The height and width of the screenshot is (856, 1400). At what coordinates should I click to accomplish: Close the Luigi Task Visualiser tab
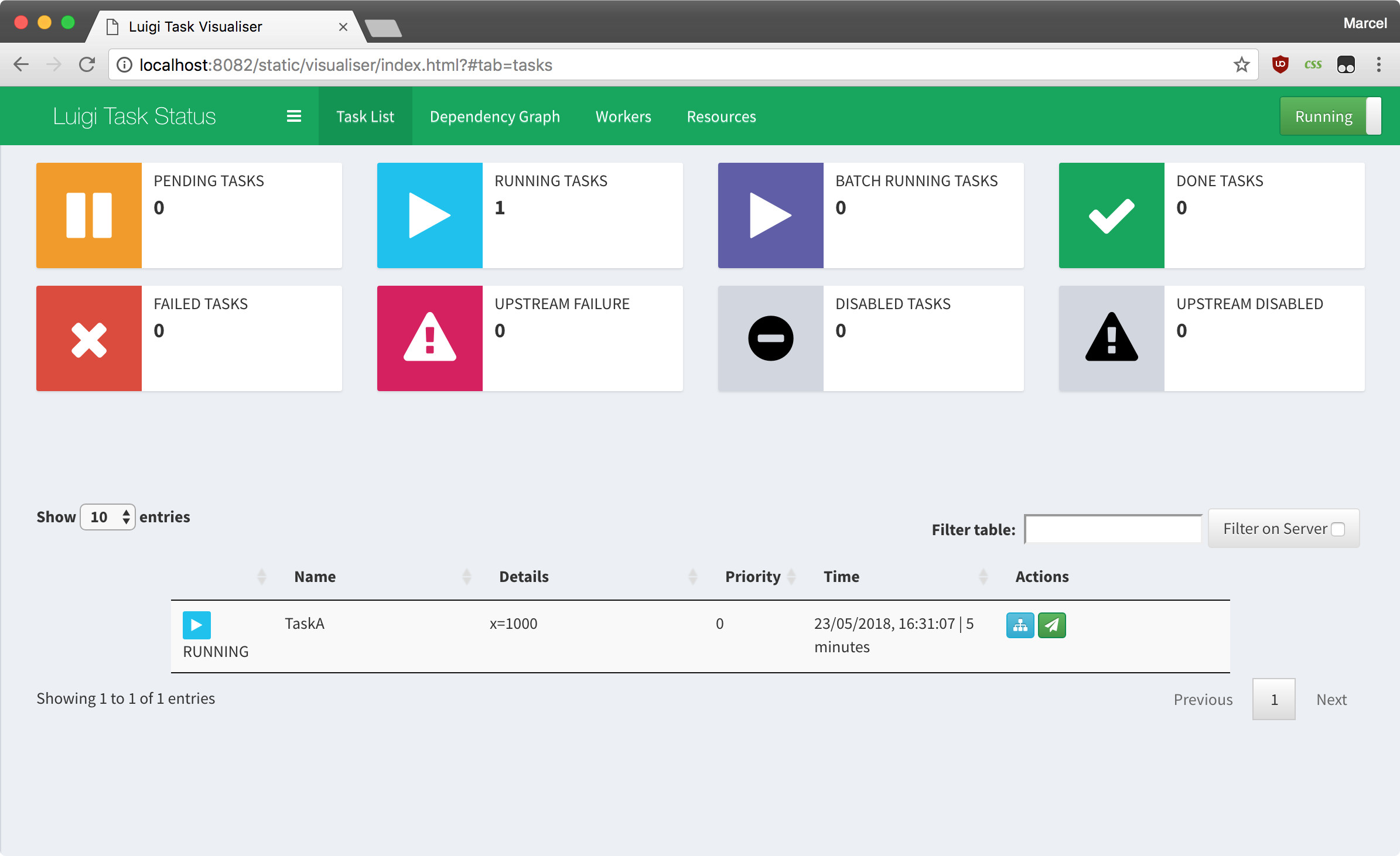pos(343,27)
